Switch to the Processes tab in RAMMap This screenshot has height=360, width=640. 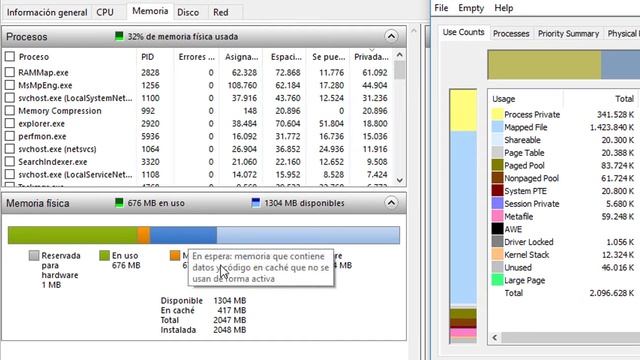[x=511, y=33]
